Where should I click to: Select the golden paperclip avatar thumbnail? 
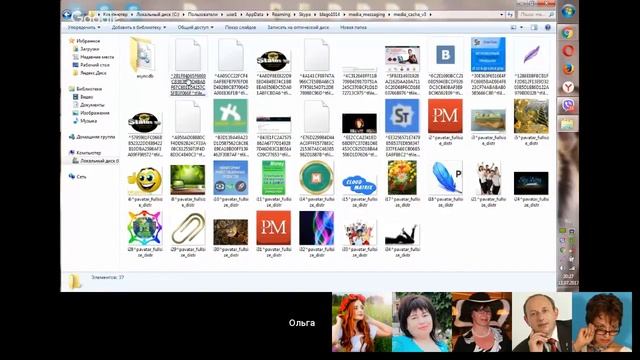coord(188,228)
